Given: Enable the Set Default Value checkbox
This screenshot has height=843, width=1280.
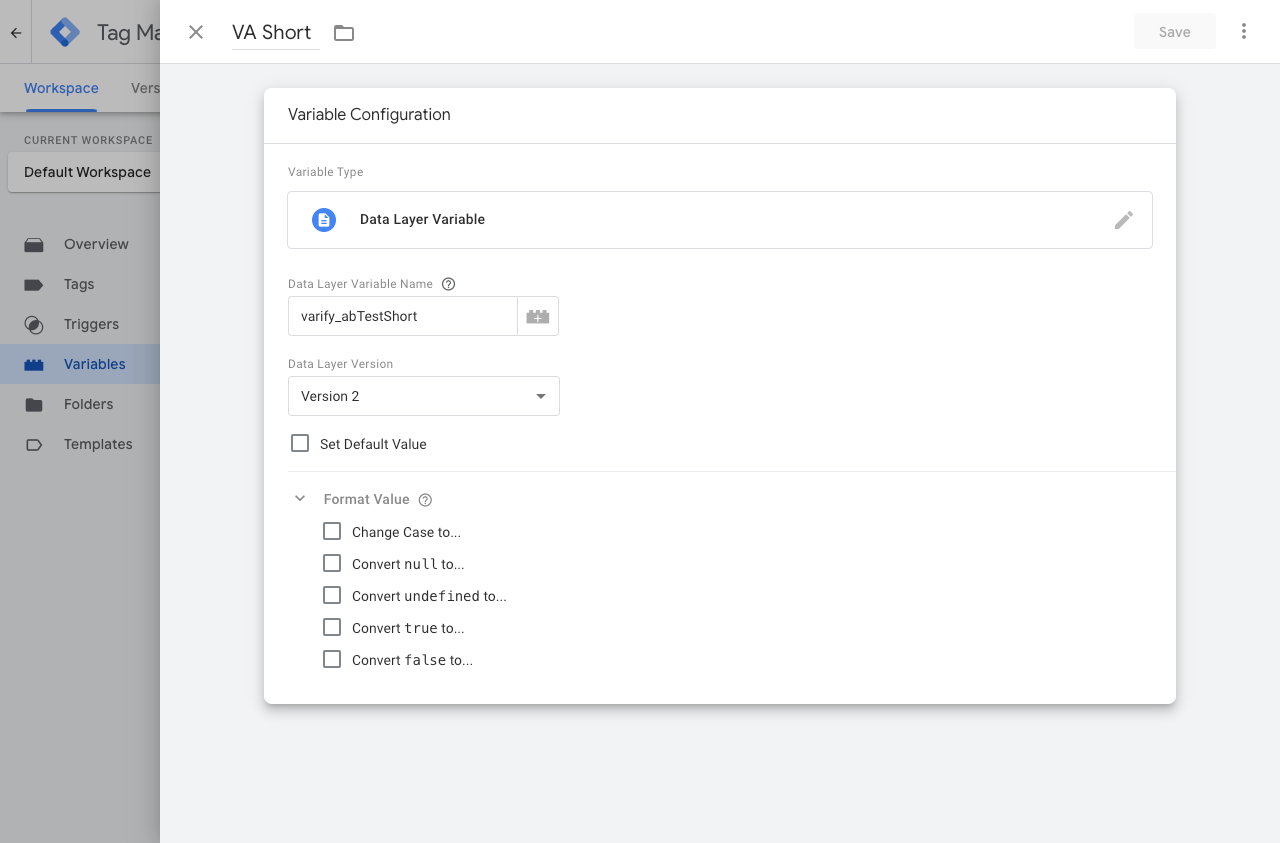Looking at the screenshot, I should [x=300, y=443].
